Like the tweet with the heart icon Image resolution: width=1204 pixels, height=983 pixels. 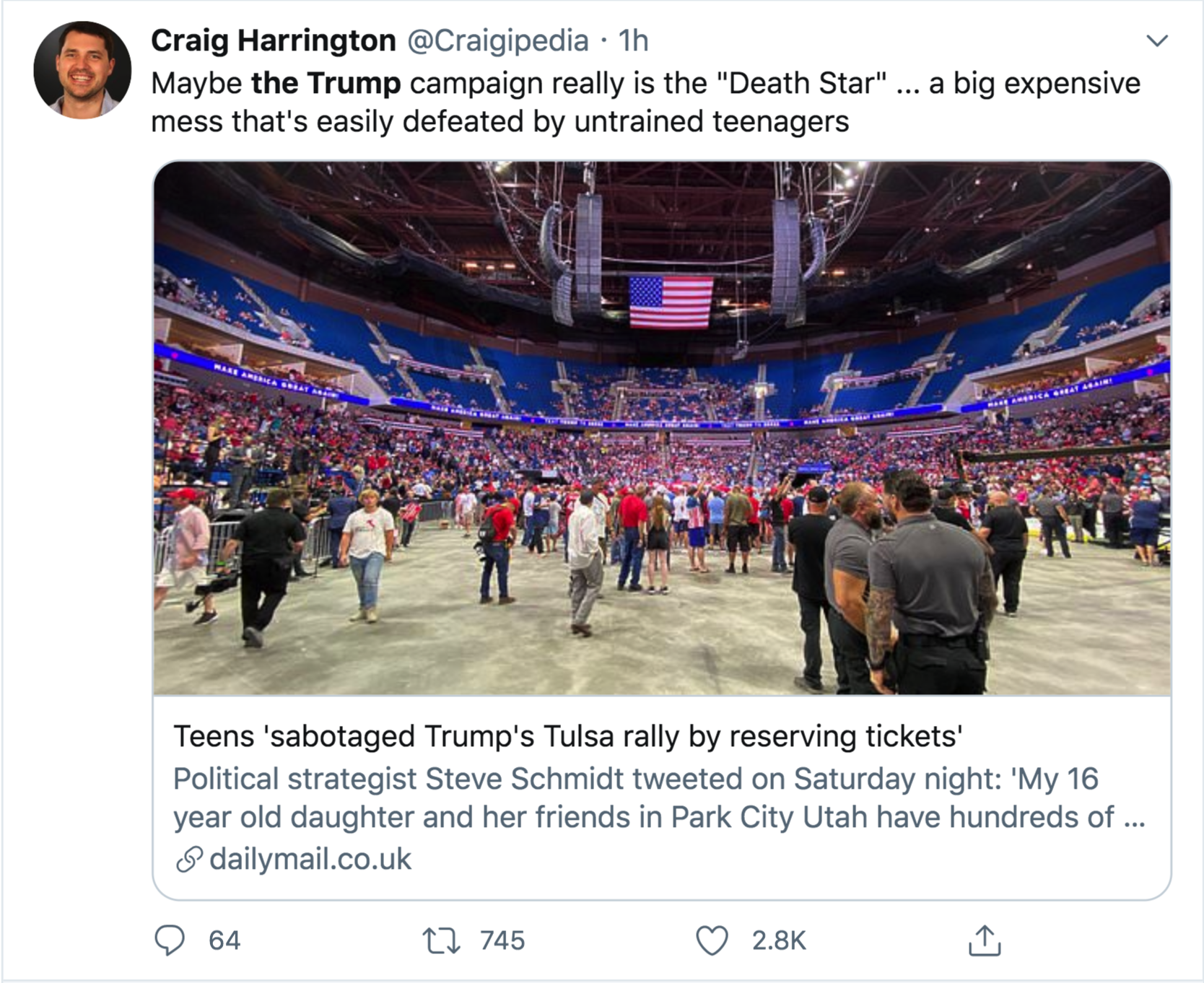[x=712, y=940]
